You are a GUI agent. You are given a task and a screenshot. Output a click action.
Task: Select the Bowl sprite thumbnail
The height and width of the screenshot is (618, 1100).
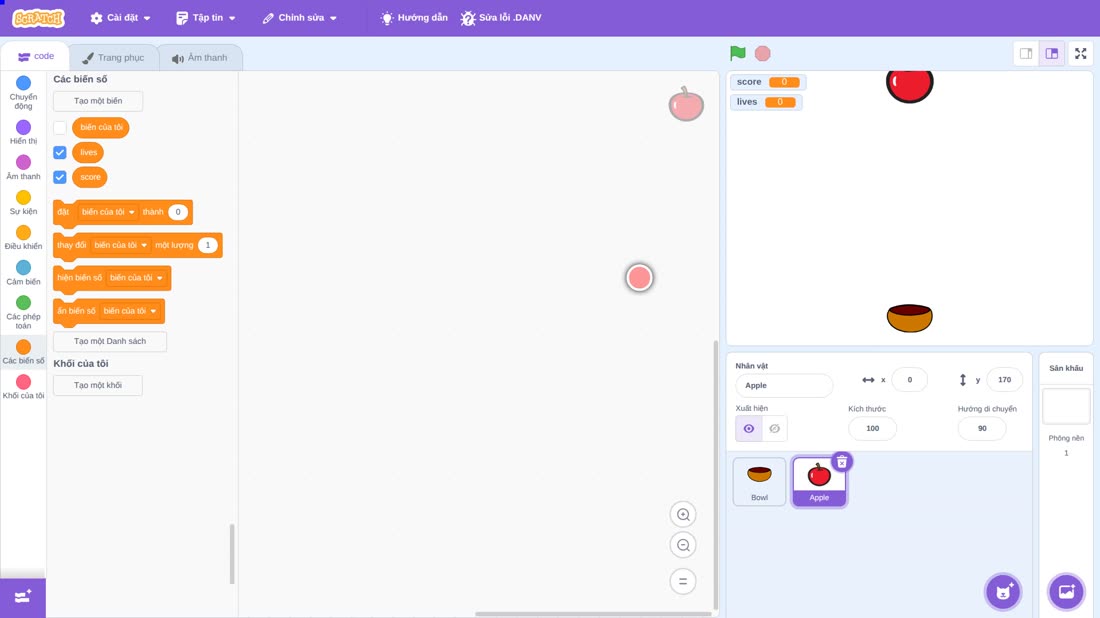759,481
